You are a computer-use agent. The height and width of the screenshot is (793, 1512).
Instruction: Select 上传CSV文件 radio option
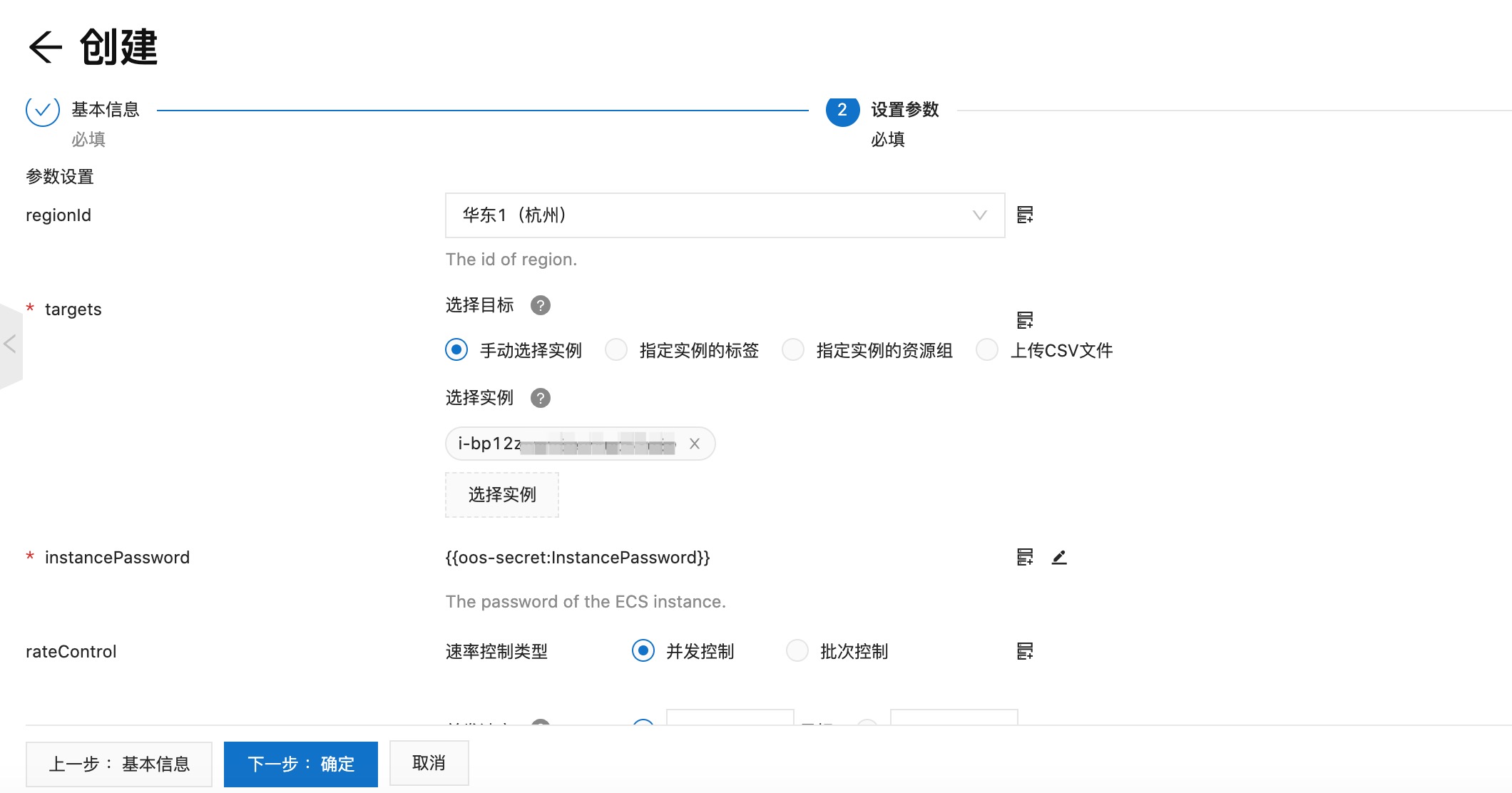point(987,349)
